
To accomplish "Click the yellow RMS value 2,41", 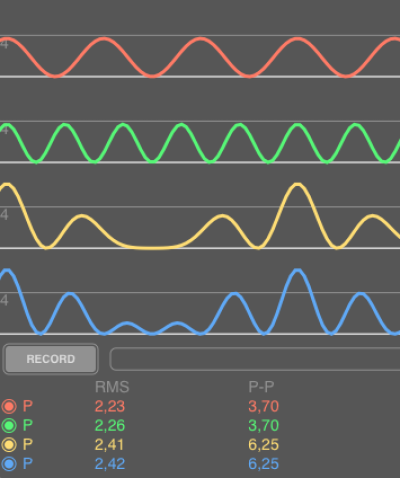I will [x=109, y=445].
